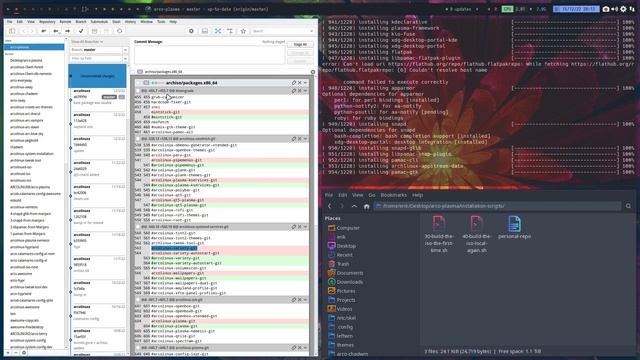Collapse the arcolinux-oneshark-git hunk chevron
Screen dimensions: 640x360
[305, 139]
